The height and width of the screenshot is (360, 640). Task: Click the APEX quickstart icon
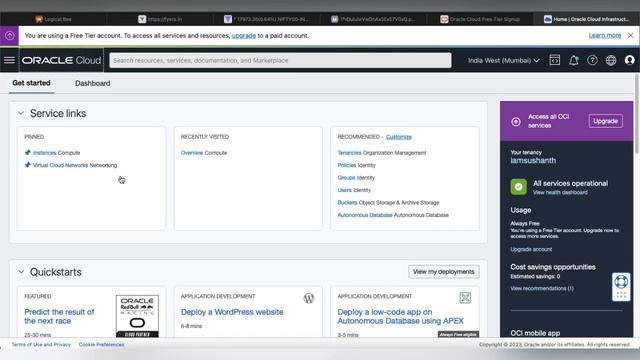(465, 298)
